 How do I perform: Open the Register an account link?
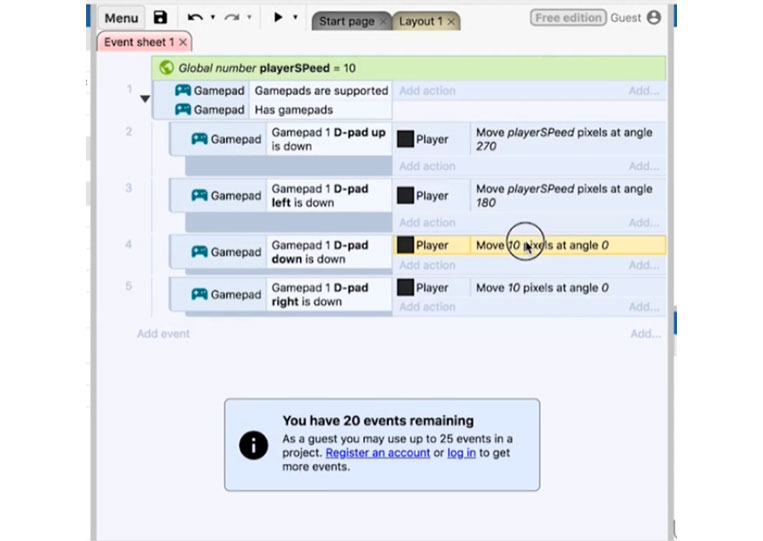tap(378, 453)
